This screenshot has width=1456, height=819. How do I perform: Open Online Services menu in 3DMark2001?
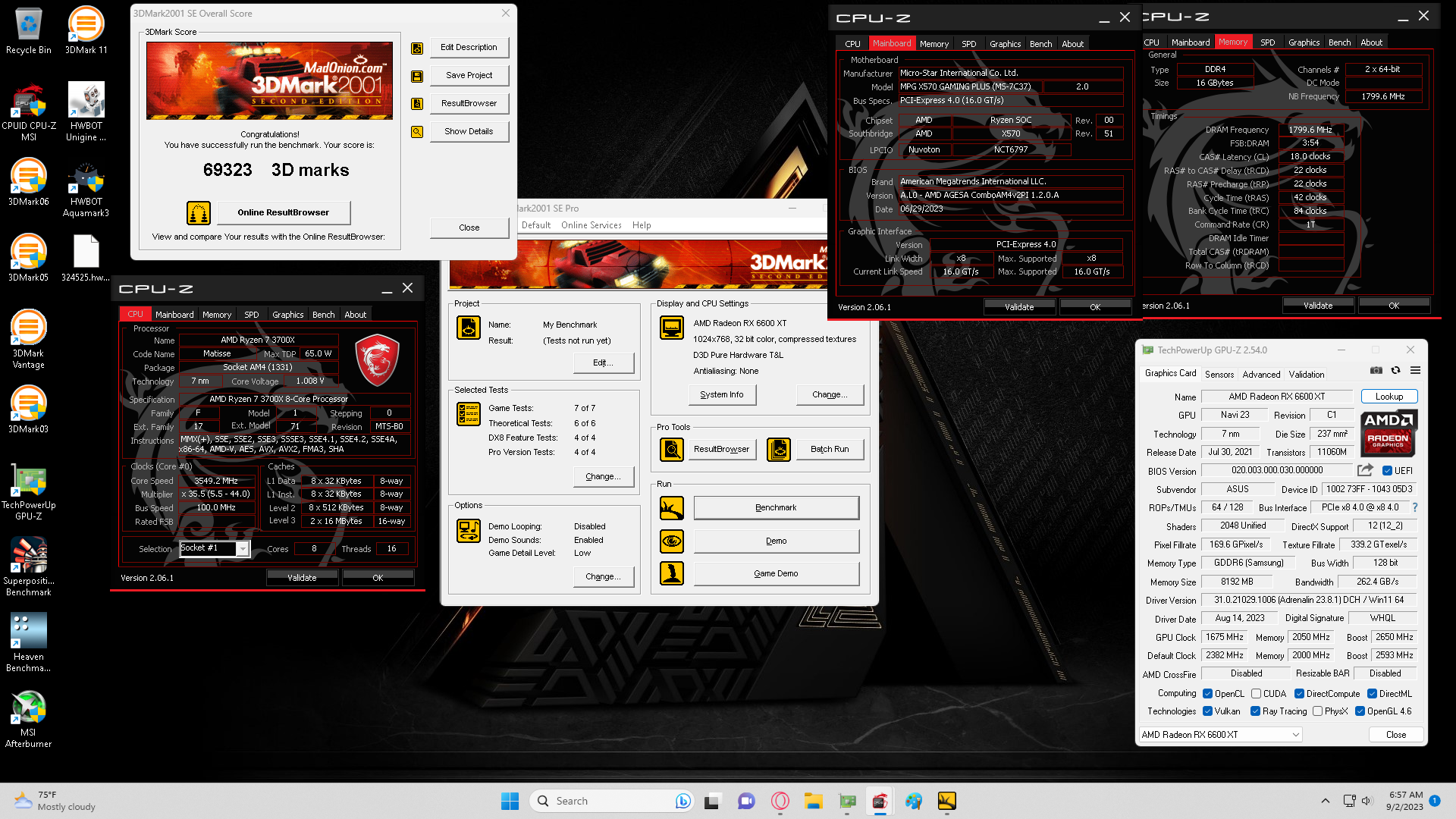(591, 225)
